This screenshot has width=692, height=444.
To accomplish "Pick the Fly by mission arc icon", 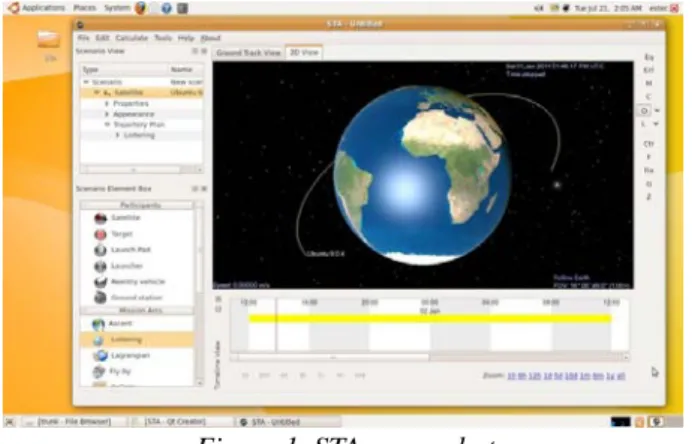I will point(99,372).
